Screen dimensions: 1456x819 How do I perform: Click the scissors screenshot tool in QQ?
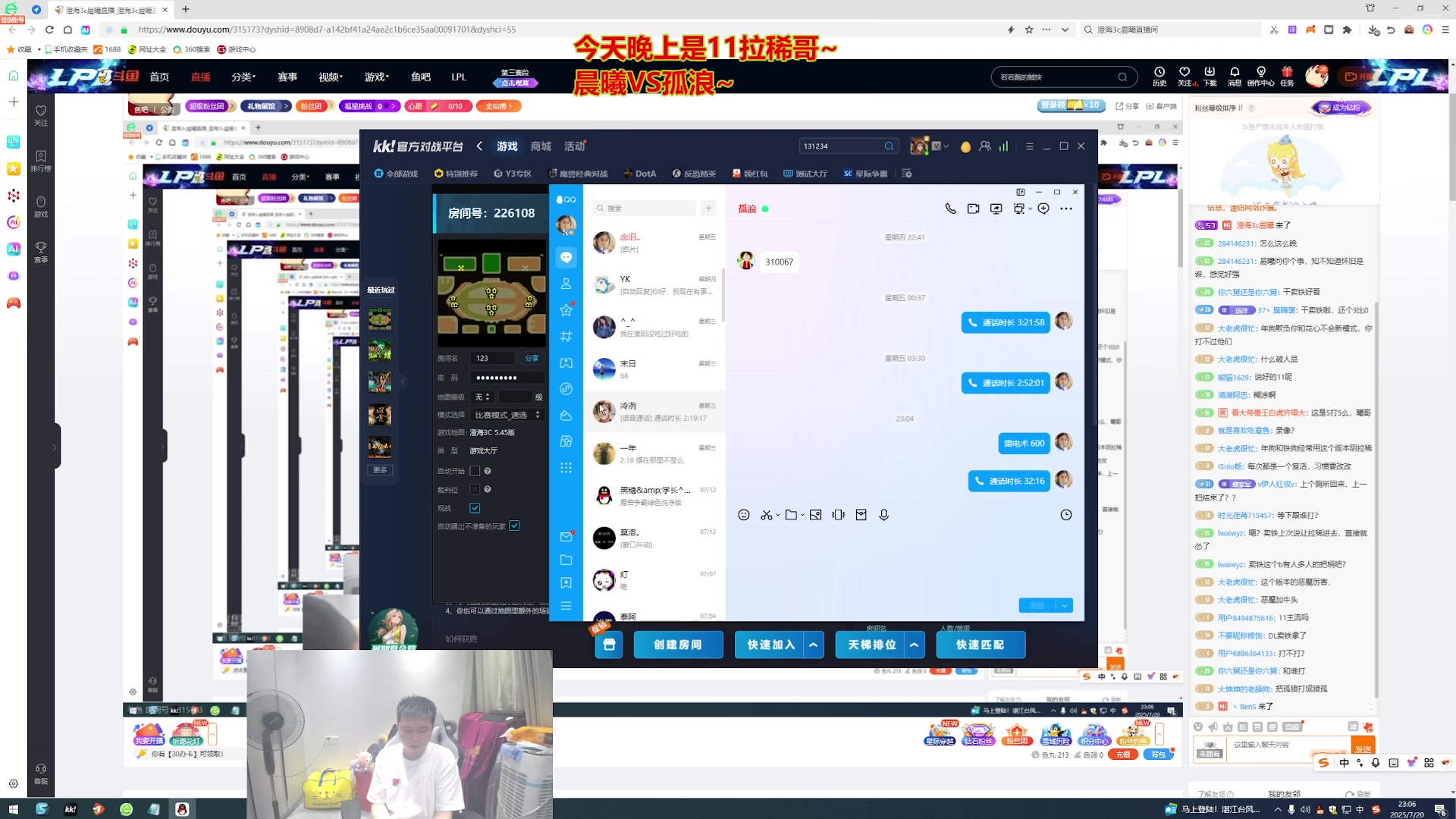pos(767,515)
